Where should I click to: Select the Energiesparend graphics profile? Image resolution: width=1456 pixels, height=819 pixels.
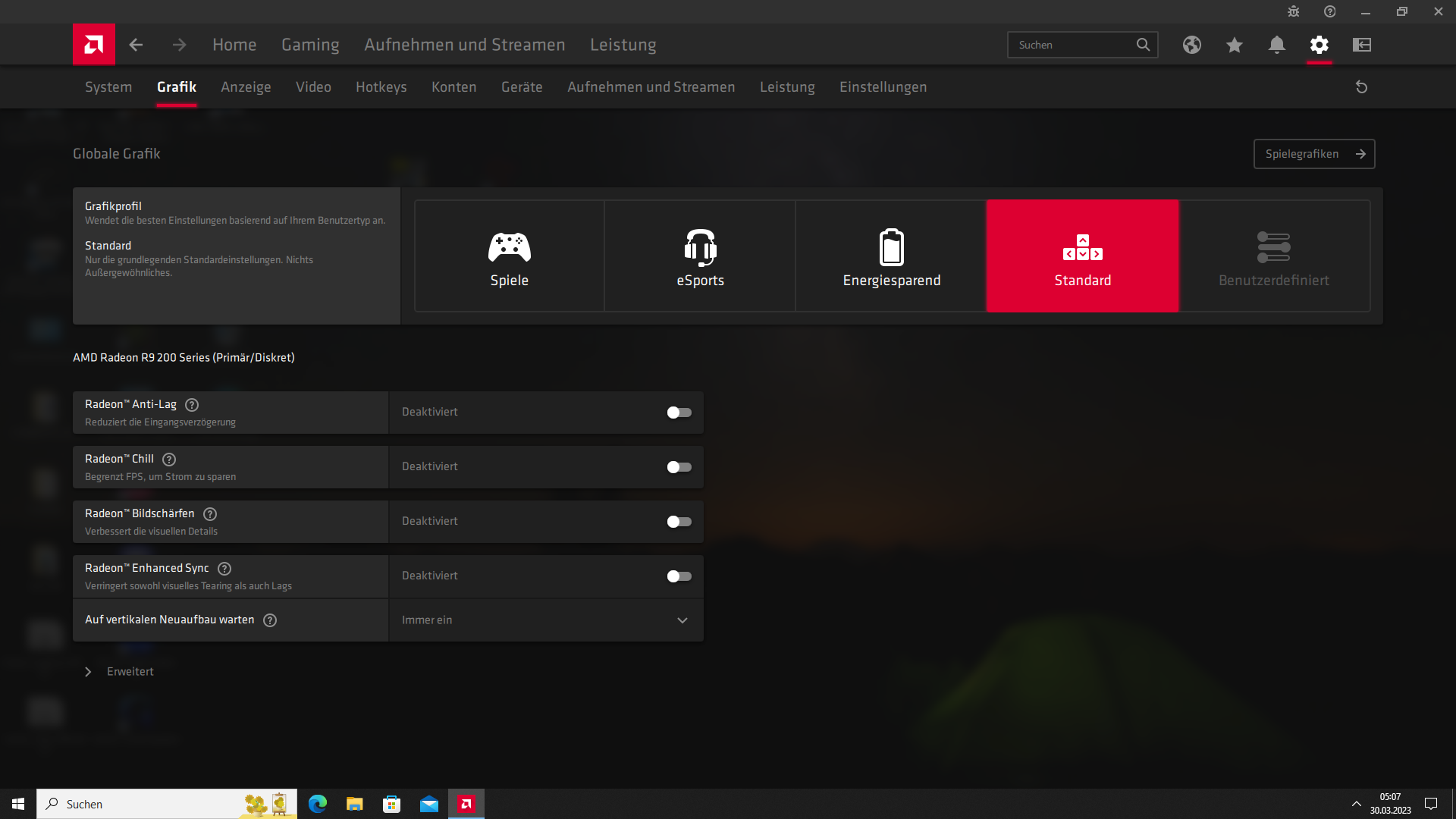point(892,256)
